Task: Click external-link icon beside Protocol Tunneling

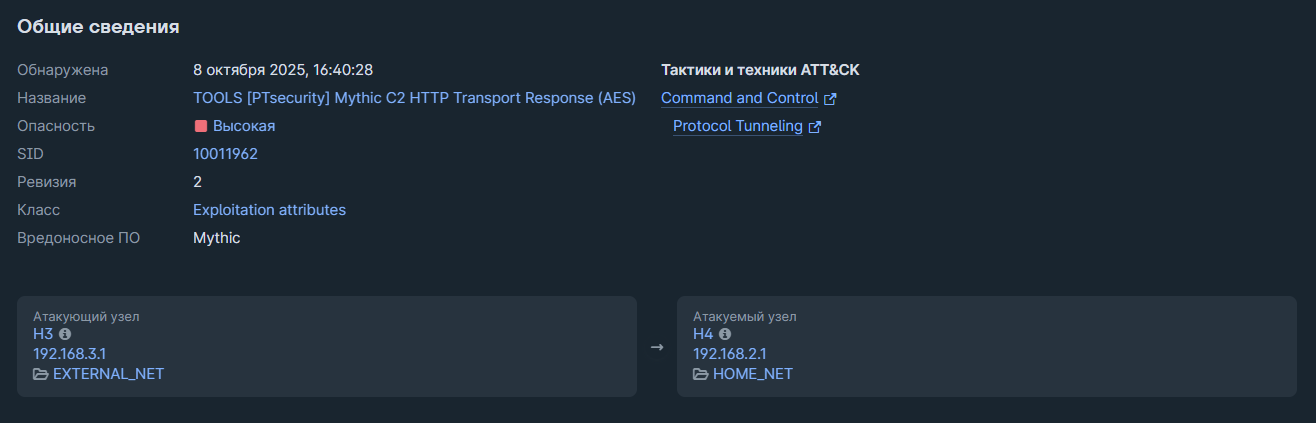Action: (815, 127)
